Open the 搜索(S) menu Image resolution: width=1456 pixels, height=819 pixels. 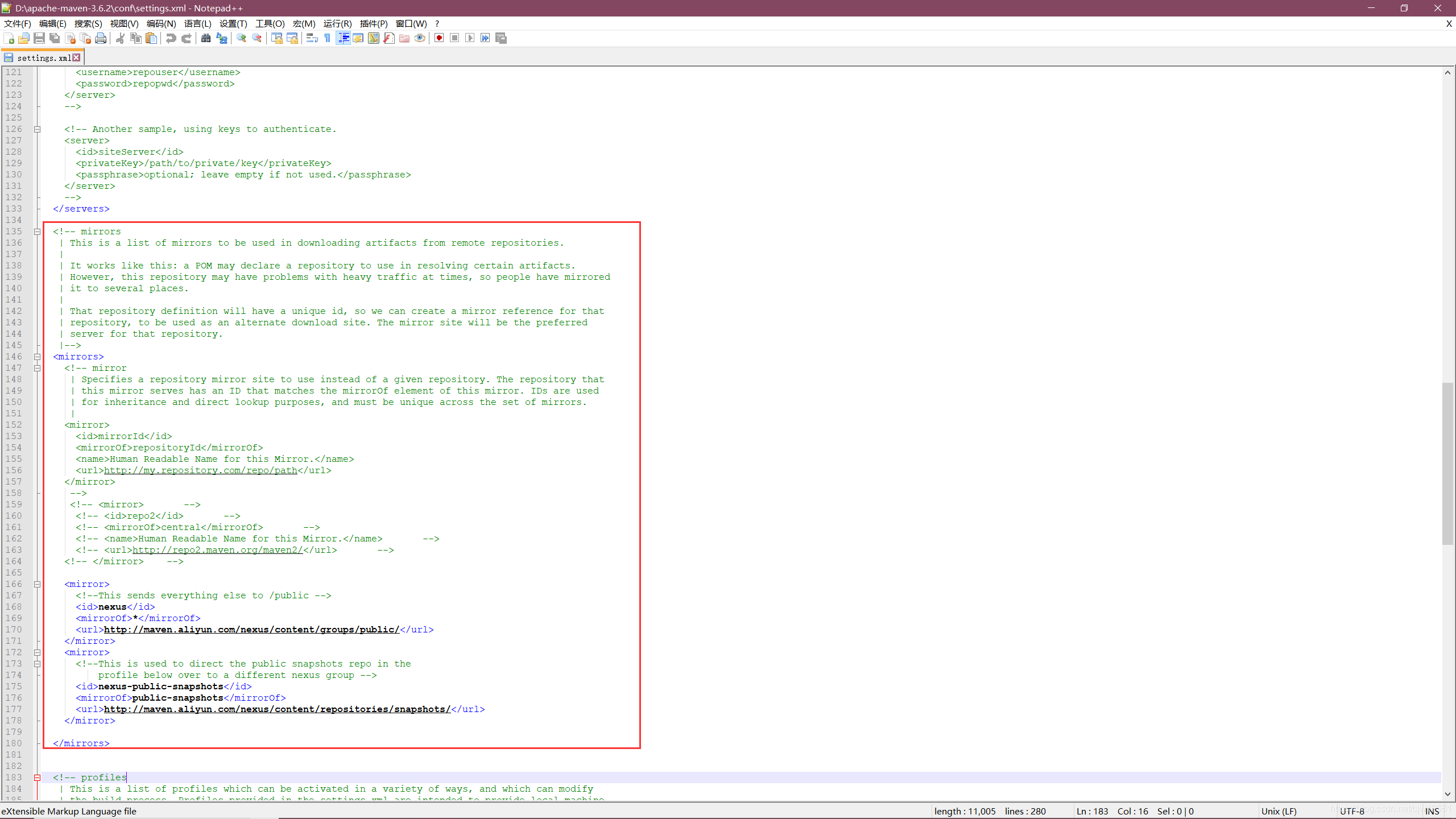point(88,23)
